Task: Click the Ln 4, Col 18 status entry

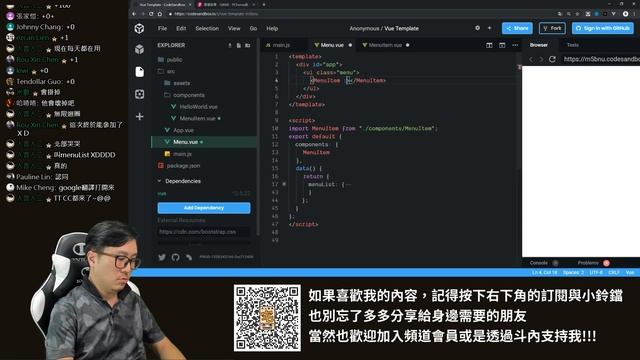Action: pos(544,273)
